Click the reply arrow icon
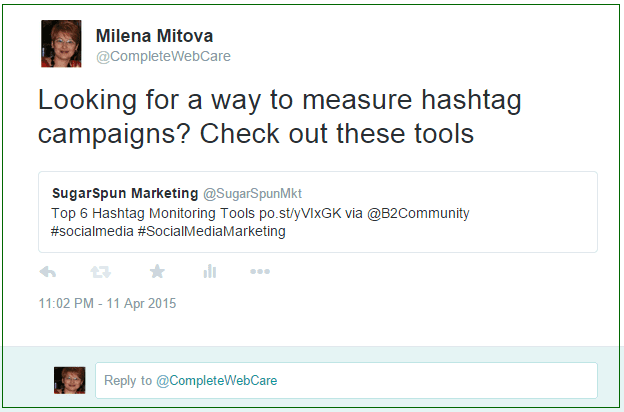This screenshot has height=412, width=624. point(48,272)
